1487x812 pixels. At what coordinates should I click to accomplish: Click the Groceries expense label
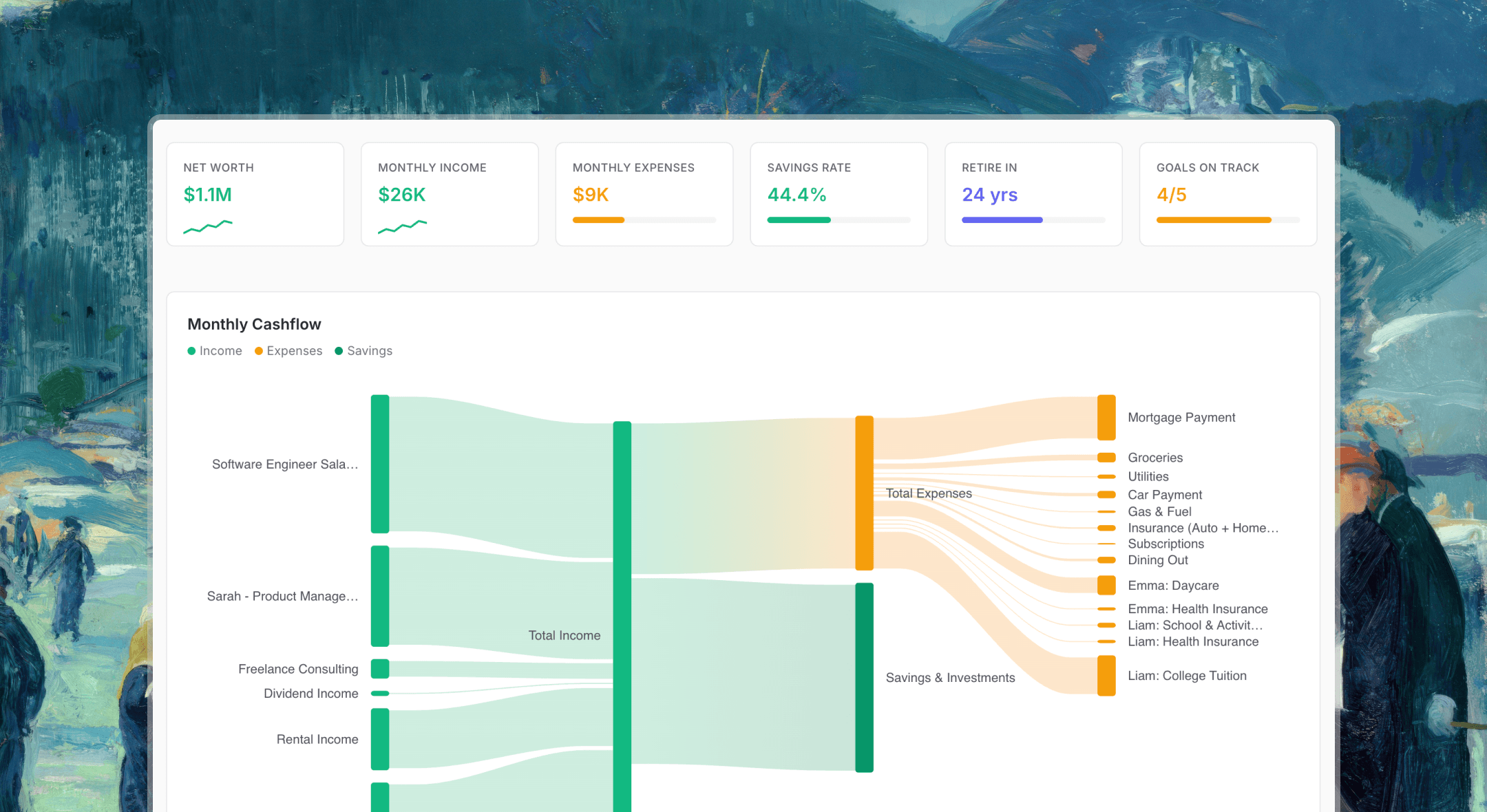click(x=1155, y=458)
